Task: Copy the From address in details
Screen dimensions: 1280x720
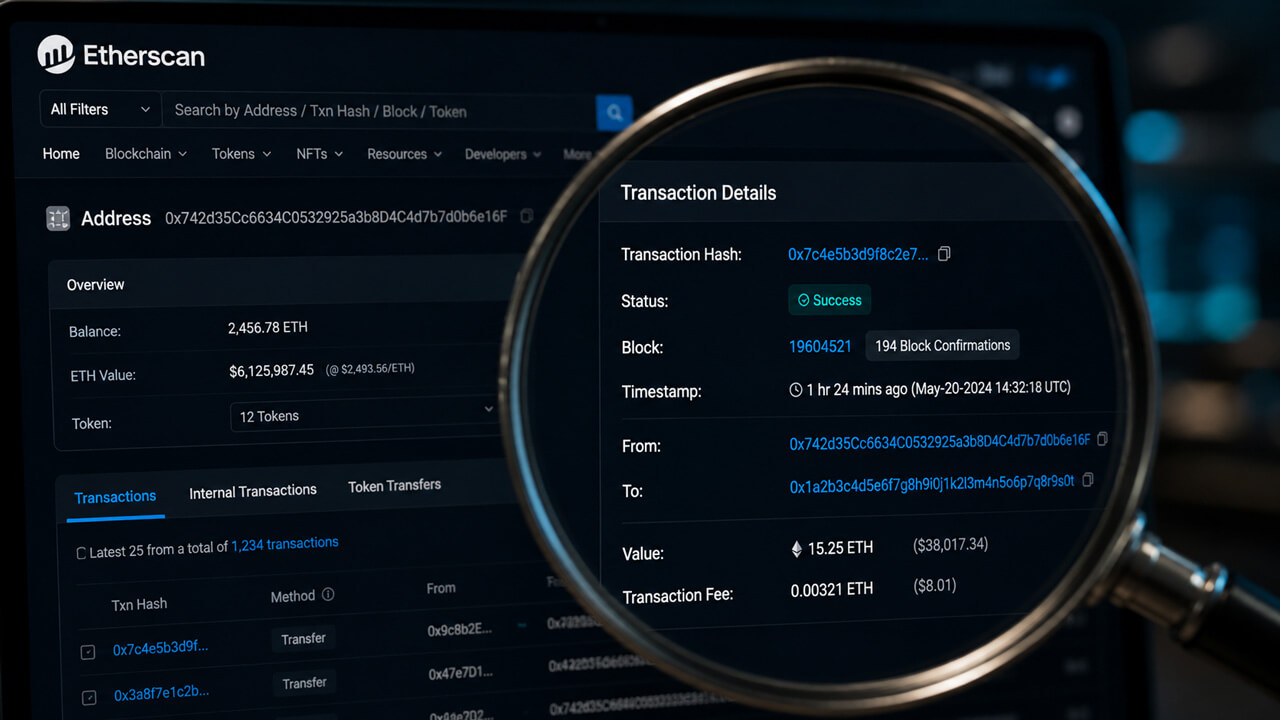Action: 1102,438
